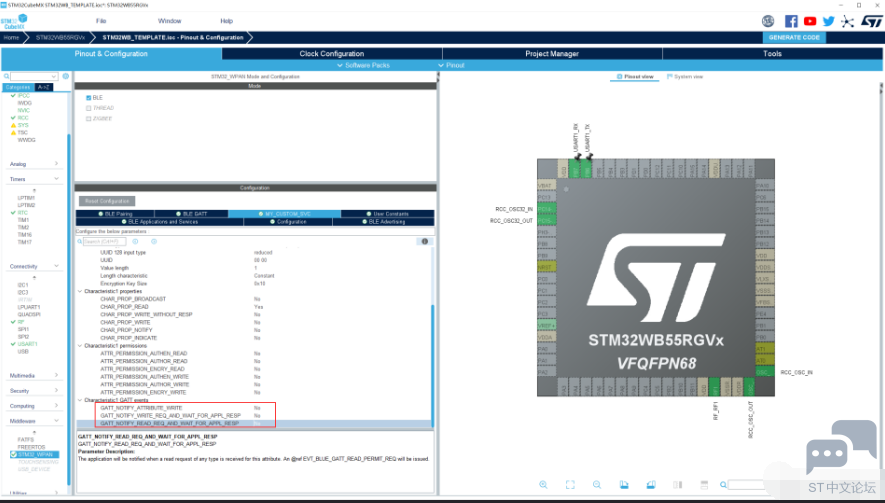Collapse Characteristic1 permissions group
Screen dimensions: 885x503
pos(80,345)
